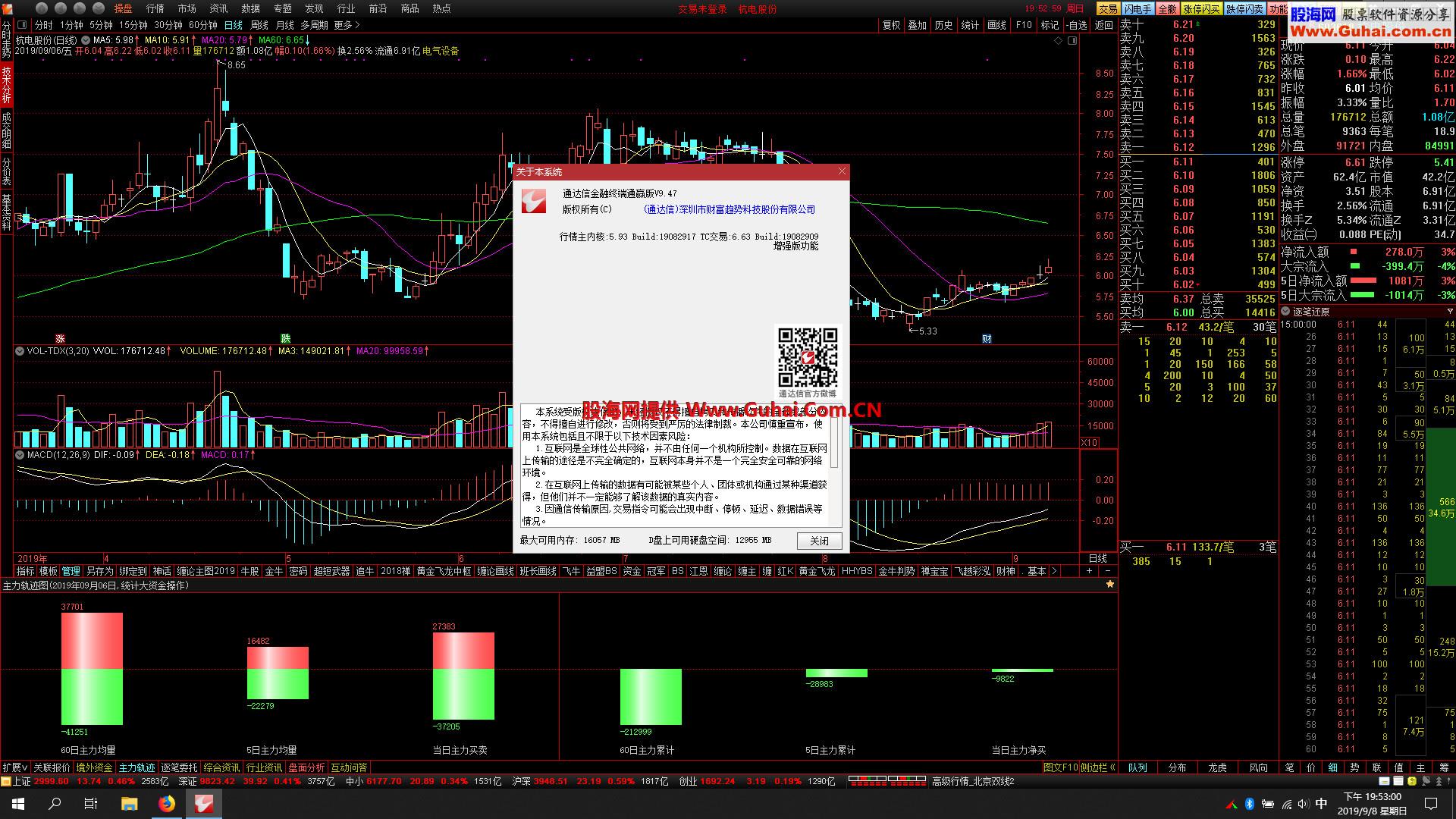The width and height of the screenshot is (1456, 819).
Task: Toggle the VOL-TDX indicator dropdown icon
Action: (20, 351)
